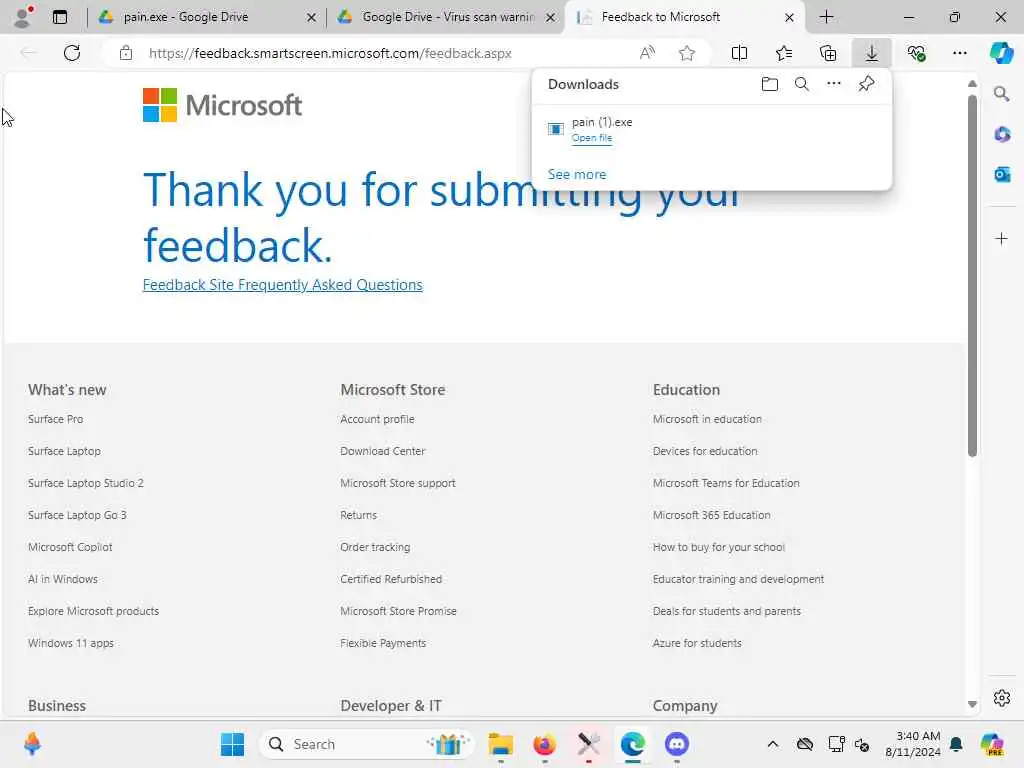Open notifications bell in taskbar
This screenshot has height=768, width=1024.
956,744
